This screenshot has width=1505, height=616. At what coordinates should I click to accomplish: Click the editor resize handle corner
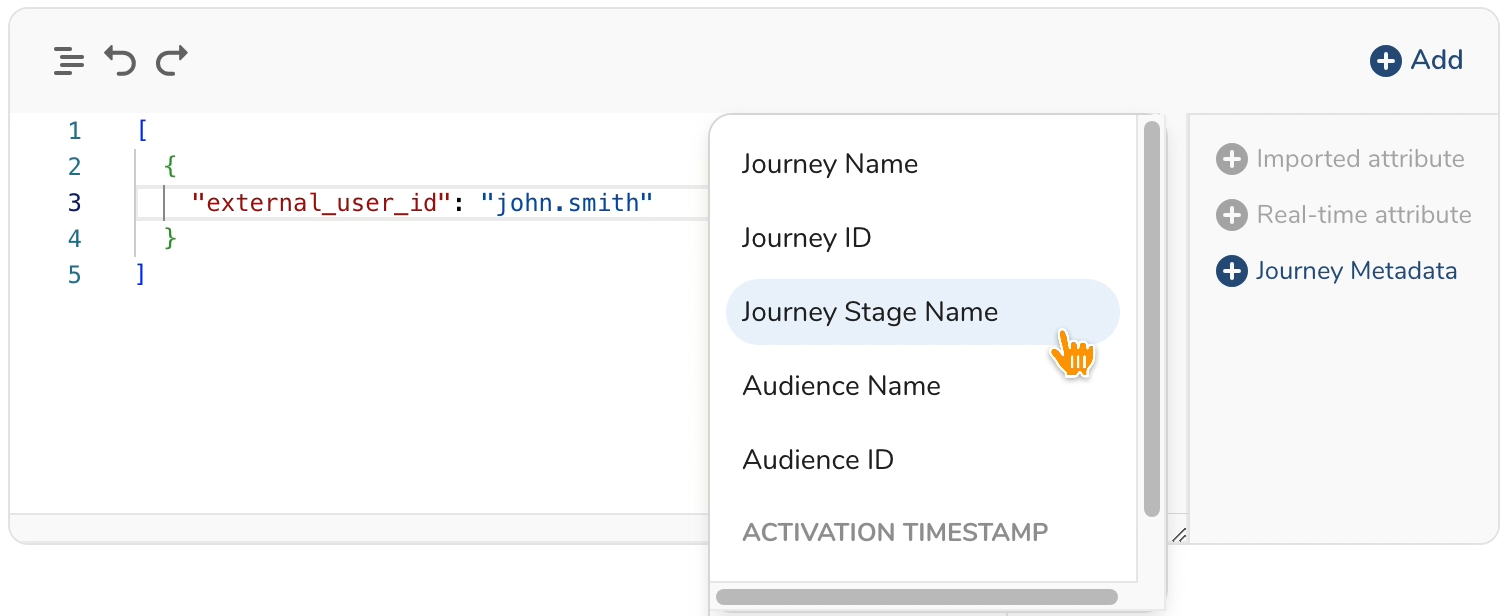1179,536
